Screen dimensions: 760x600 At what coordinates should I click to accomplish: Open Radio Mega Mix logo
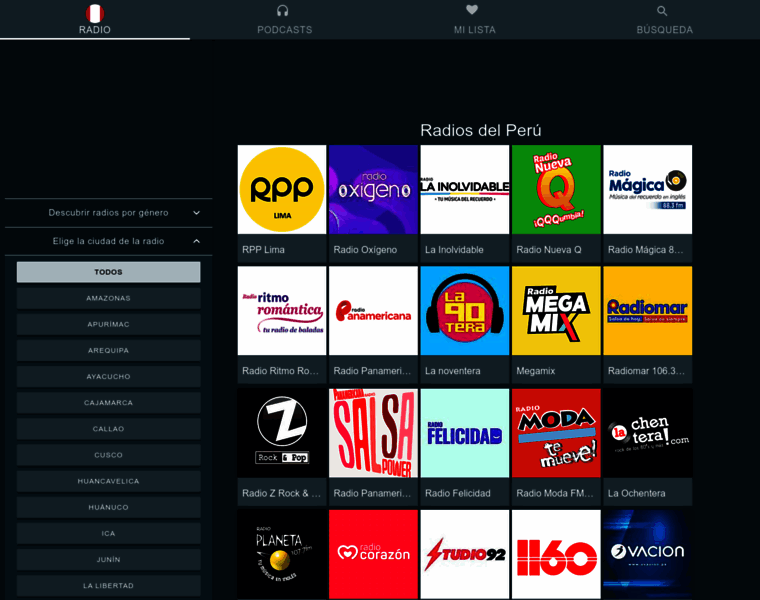point(556,311)
